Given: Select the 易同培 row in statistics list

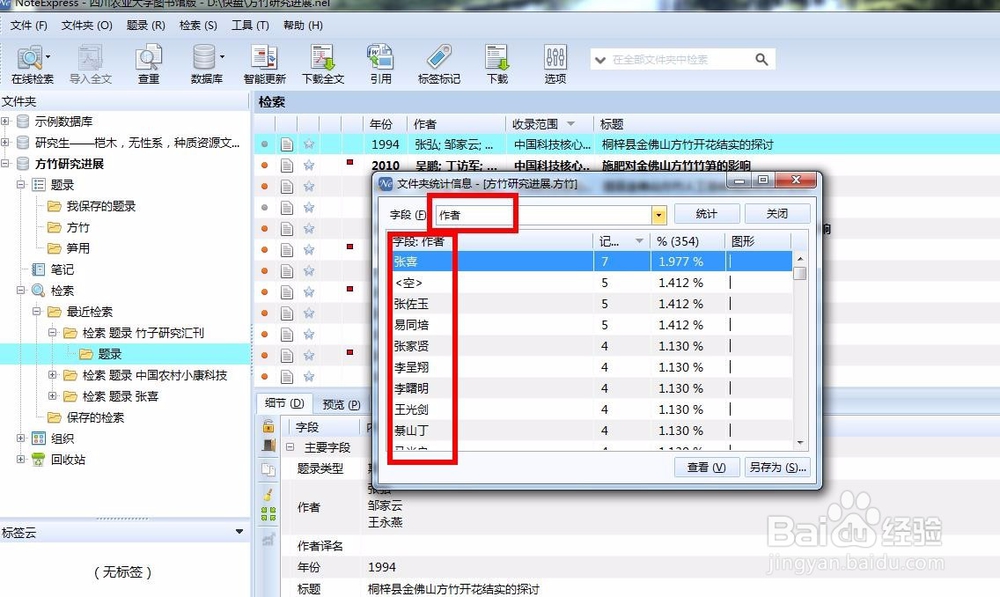Looking at the screenshot, I should coord(591,325).
